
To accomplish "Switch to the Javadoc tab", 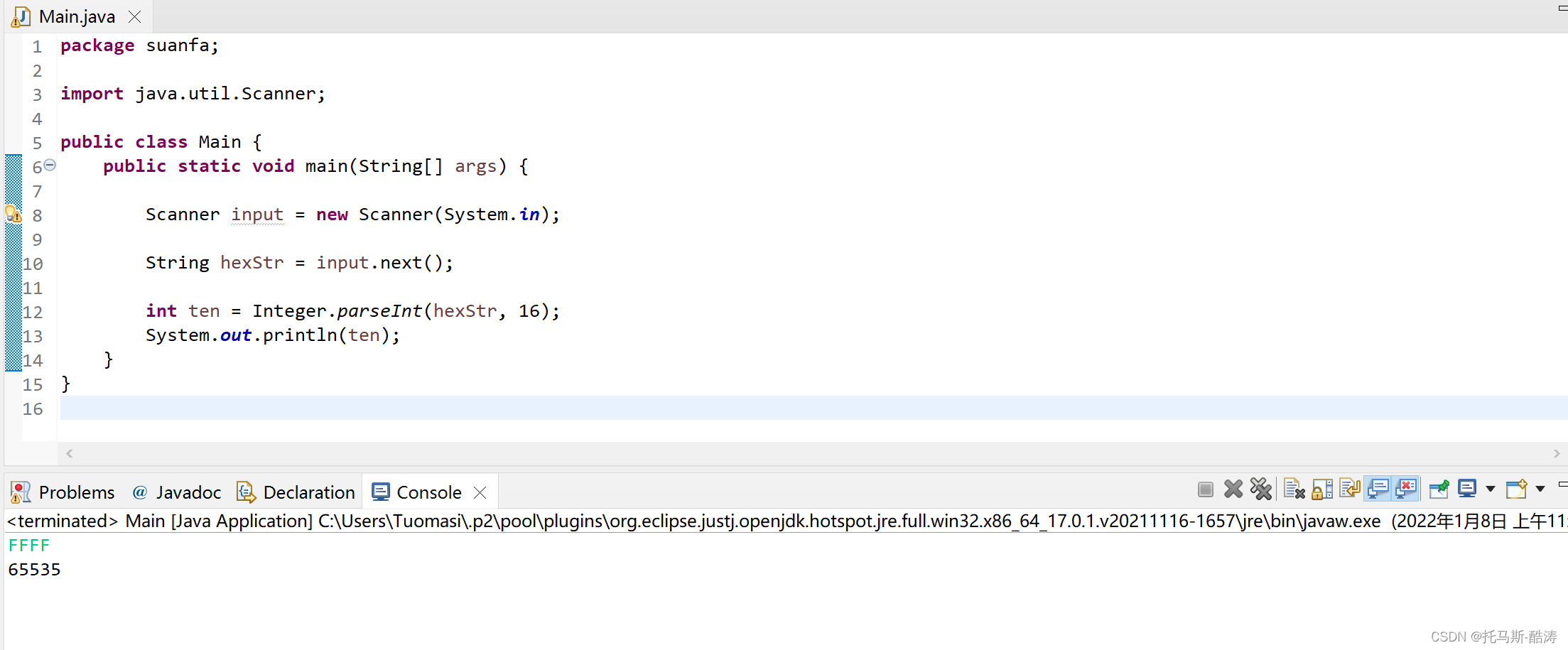I will click(176, 492).
